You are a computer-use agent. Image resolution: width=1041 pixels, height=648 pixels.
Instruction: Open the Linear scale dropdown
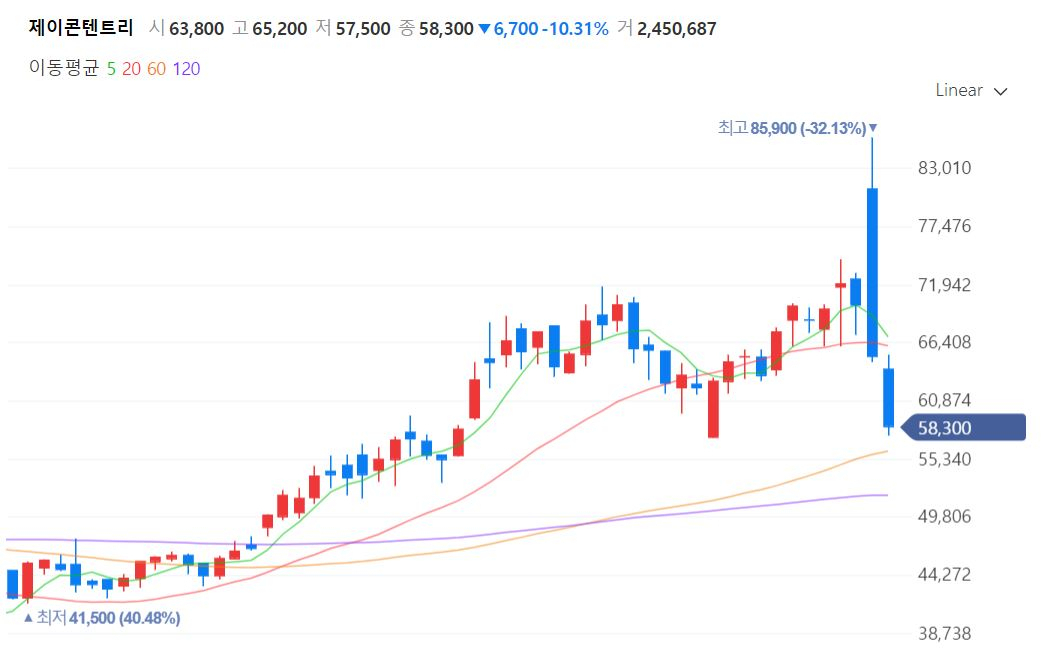pyautogui.click(x=971, y=90)
